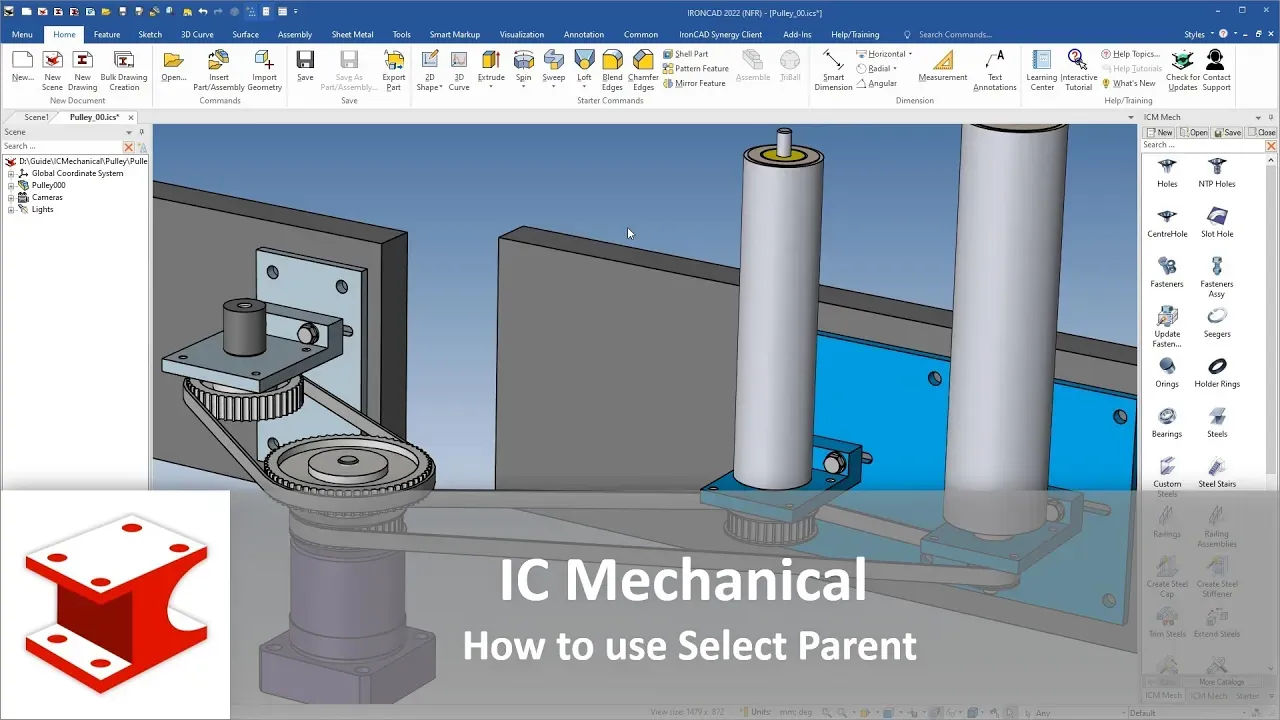
Task: Select Holder Rings catalog item
Action: tap(1217, 373)
